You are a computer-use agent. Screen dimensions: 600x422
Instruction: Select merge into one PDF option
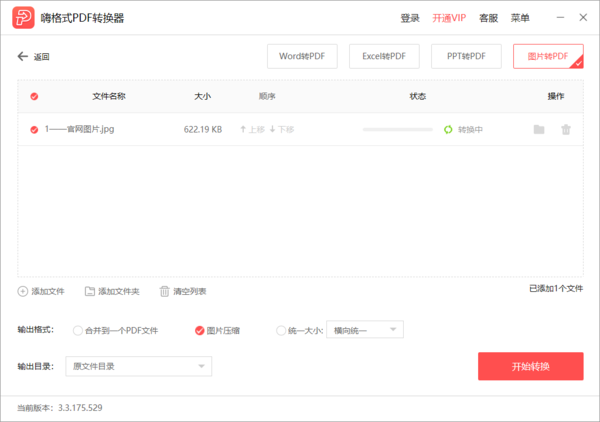click(78, 330)
